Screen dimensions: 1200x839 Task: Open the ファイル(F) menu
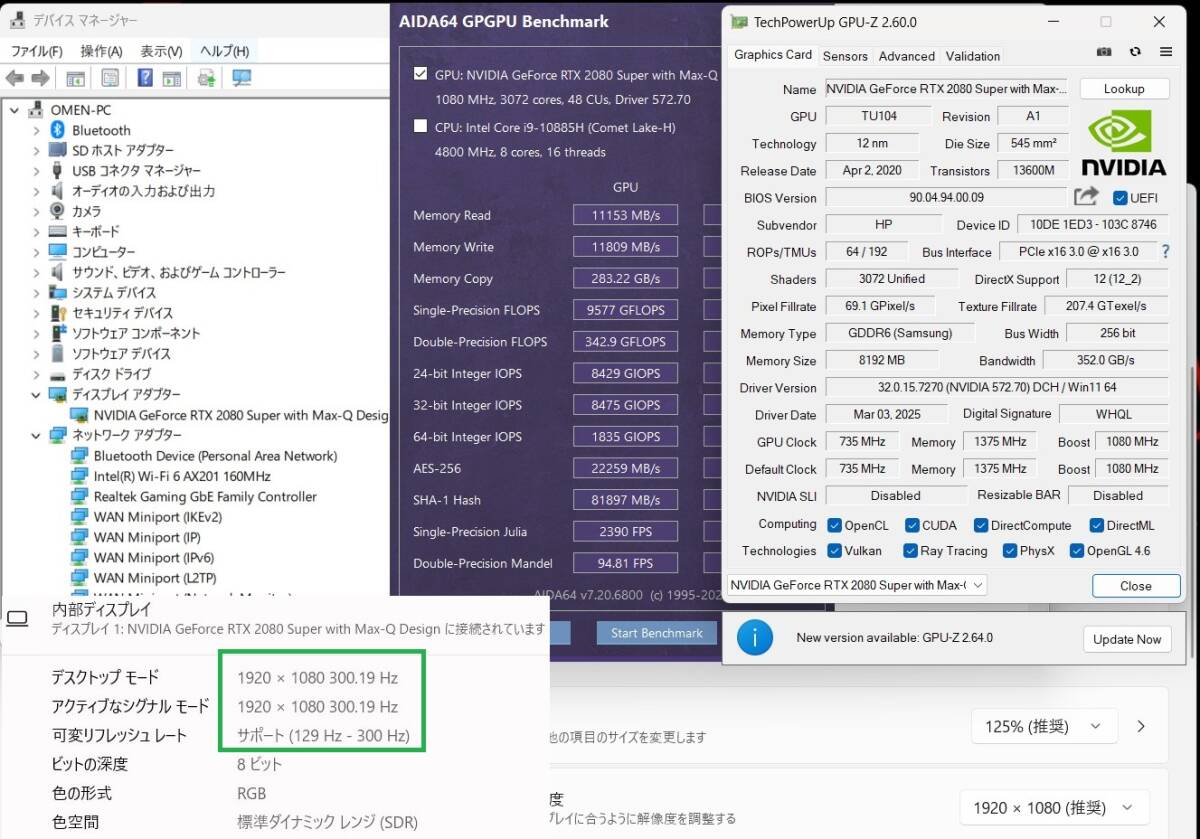coord(36,51)
